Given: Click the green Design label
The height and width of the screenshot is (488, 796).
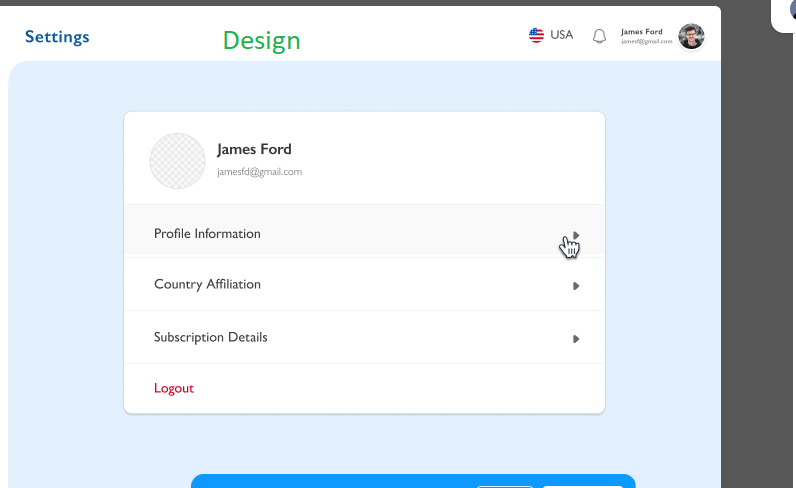Looking at the screenshot, I should coord(261,41).
